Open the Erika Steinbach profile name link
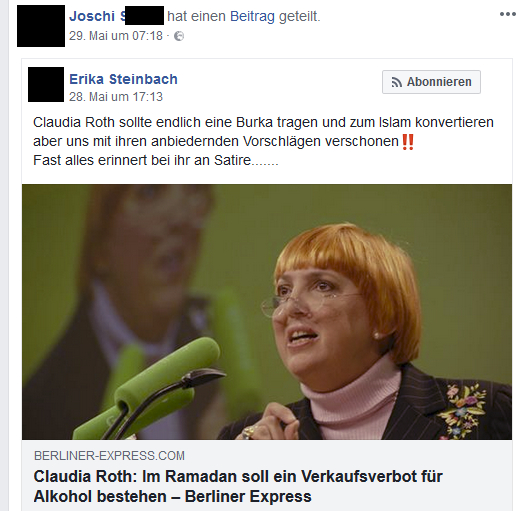The height and width of the screenshot is (511, 520). pyautogui.click(x=123, y=79)
